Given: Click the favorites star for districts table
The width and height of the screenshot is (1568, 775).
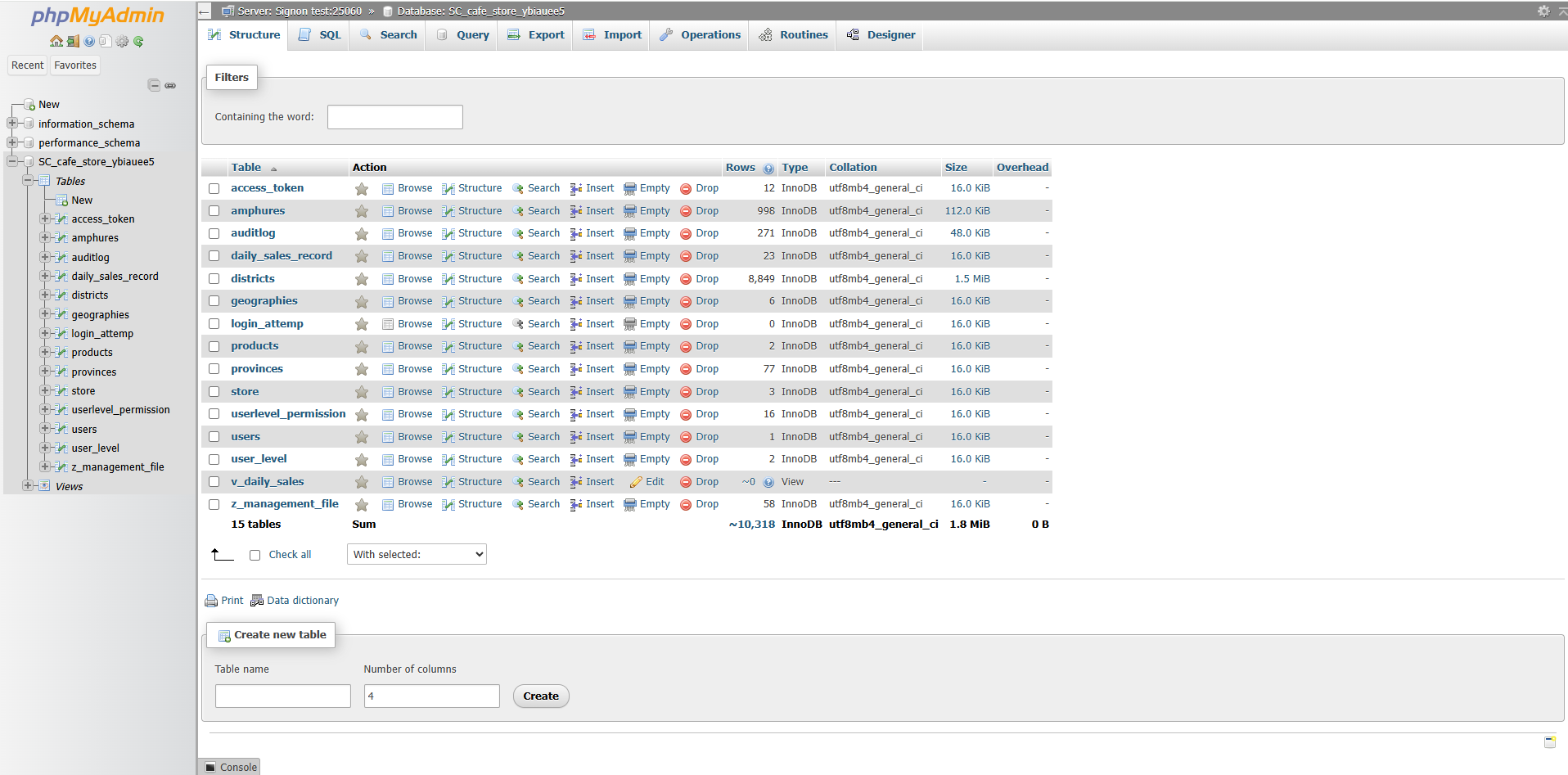Looking at the screenshot, I should 361,279.
